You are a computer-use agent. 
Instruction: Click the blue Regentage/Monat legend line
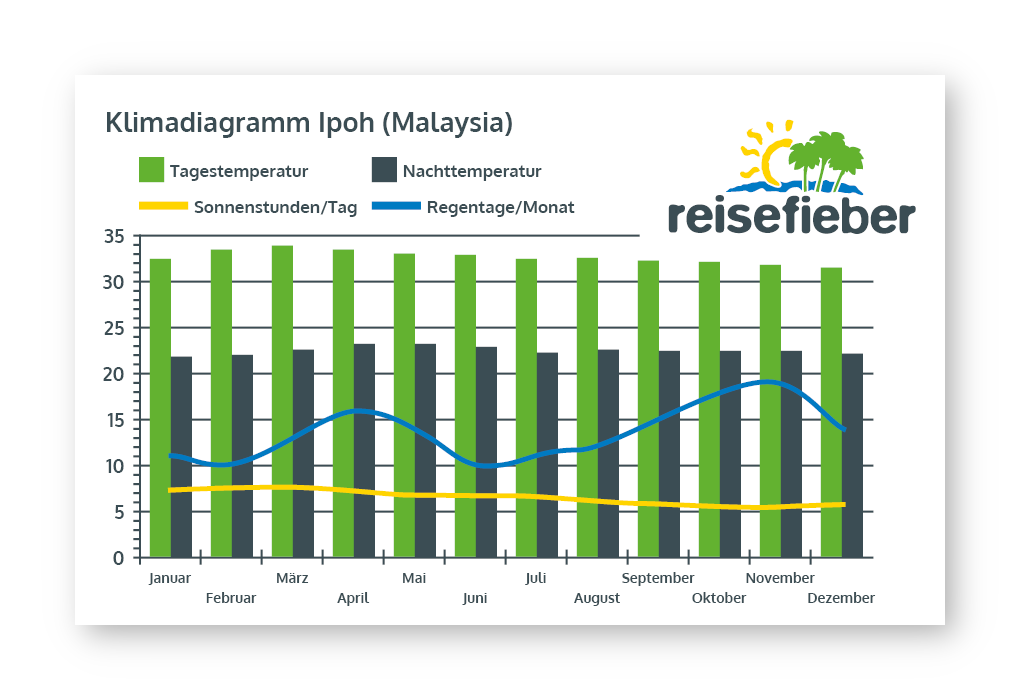[395, 207]
